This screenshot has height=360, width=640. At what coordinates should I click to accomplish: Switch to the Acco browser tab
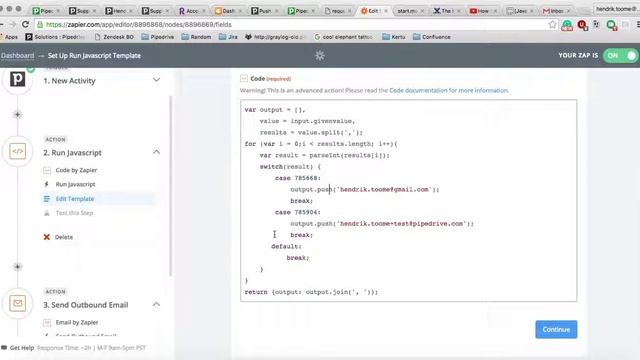tap(192, 11)
